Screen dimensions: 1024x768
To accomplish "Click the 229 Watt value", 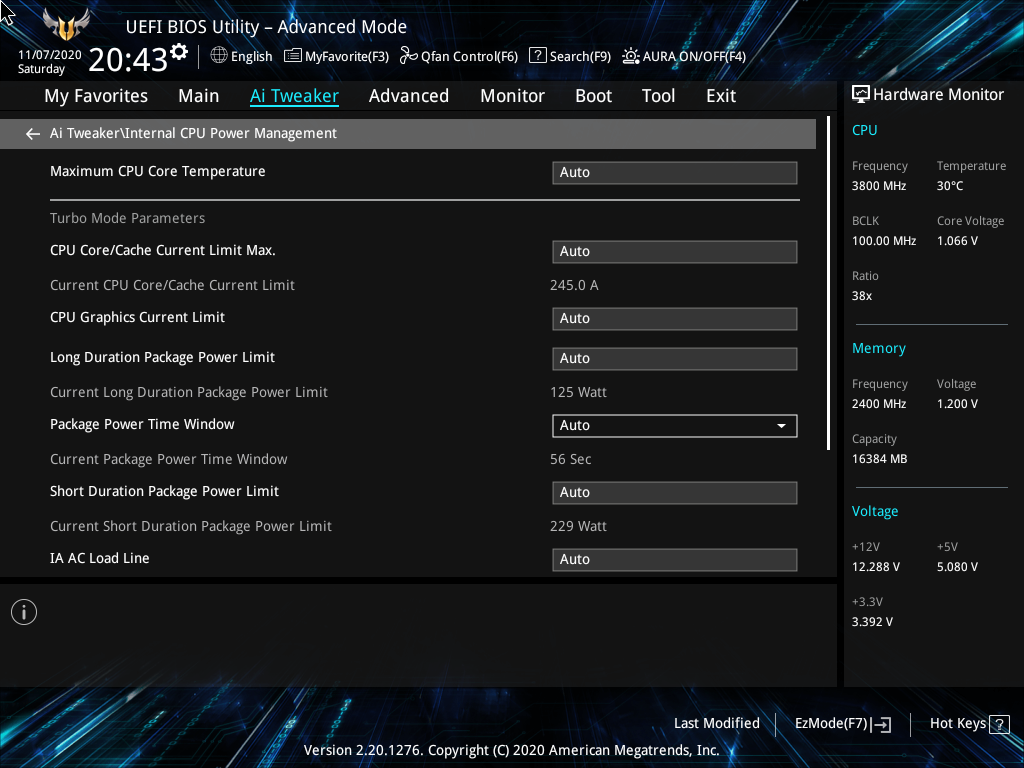I will (579, 526).
